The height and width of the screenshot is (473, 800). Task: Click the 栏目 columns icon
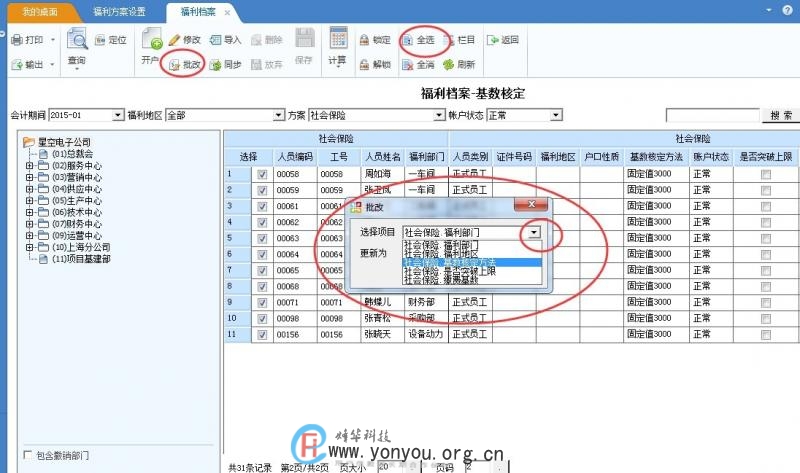[449, 40]
